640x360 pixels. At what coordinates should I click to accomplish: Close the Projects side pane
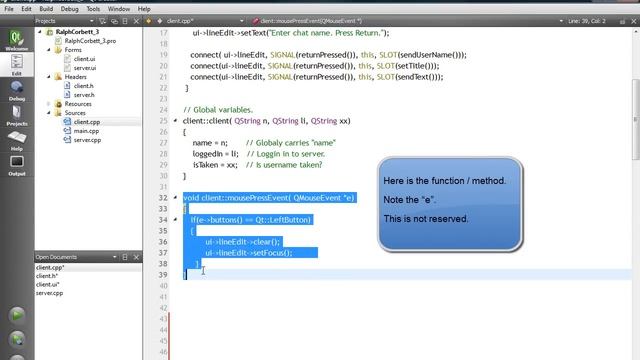136,21
